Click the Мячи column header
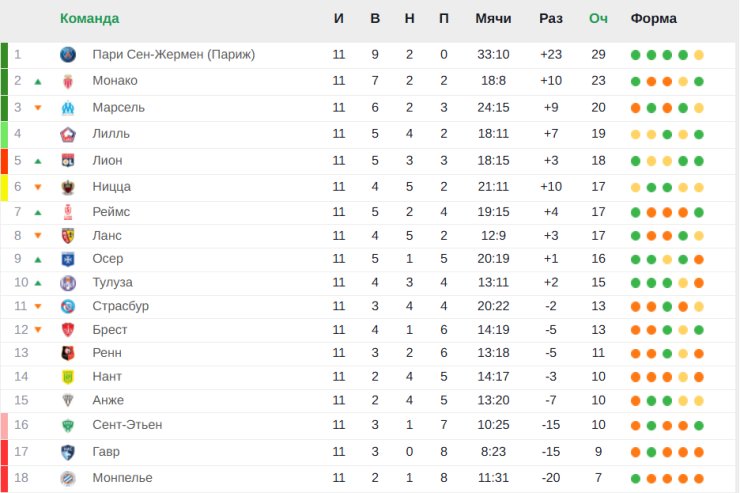This screenshot has height=493, width=740. click(x=493, y=18)
